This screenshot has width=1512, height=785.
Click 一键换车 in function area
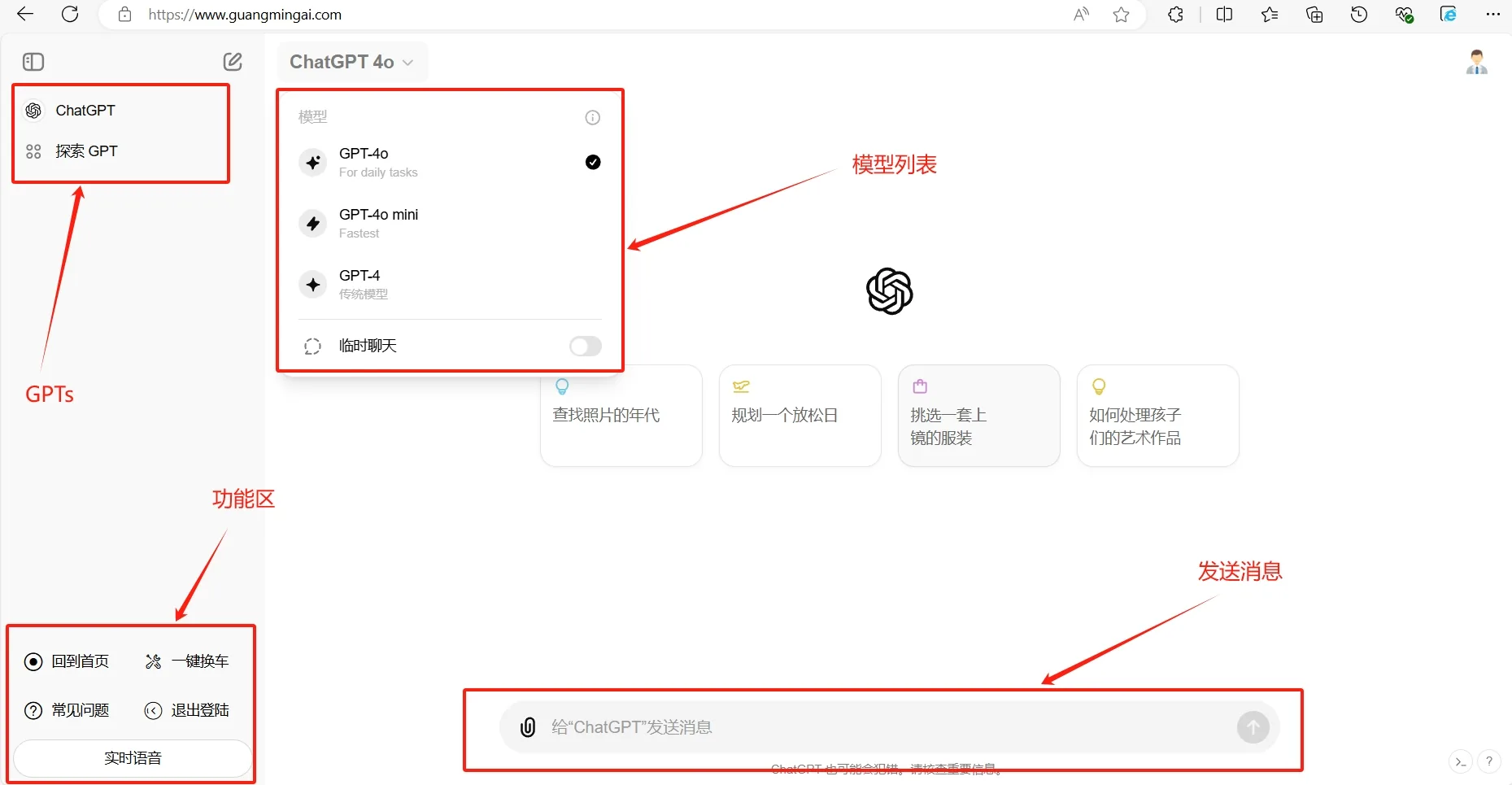(187, 661)
